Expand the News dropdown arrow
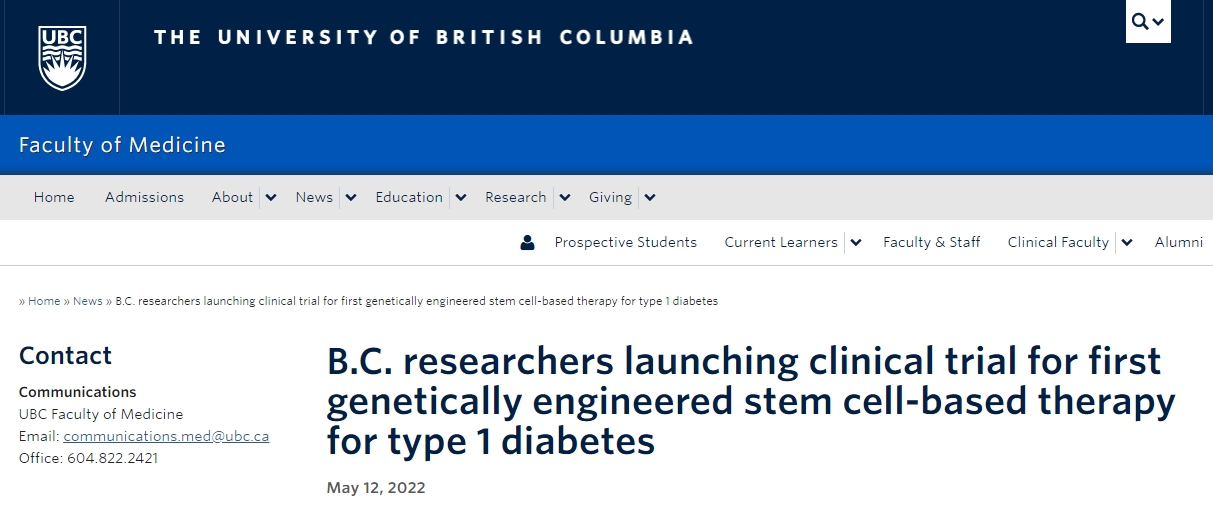The width and height of the screenshot is (1213, 520). pyautogui.click(x=350, y=198)
